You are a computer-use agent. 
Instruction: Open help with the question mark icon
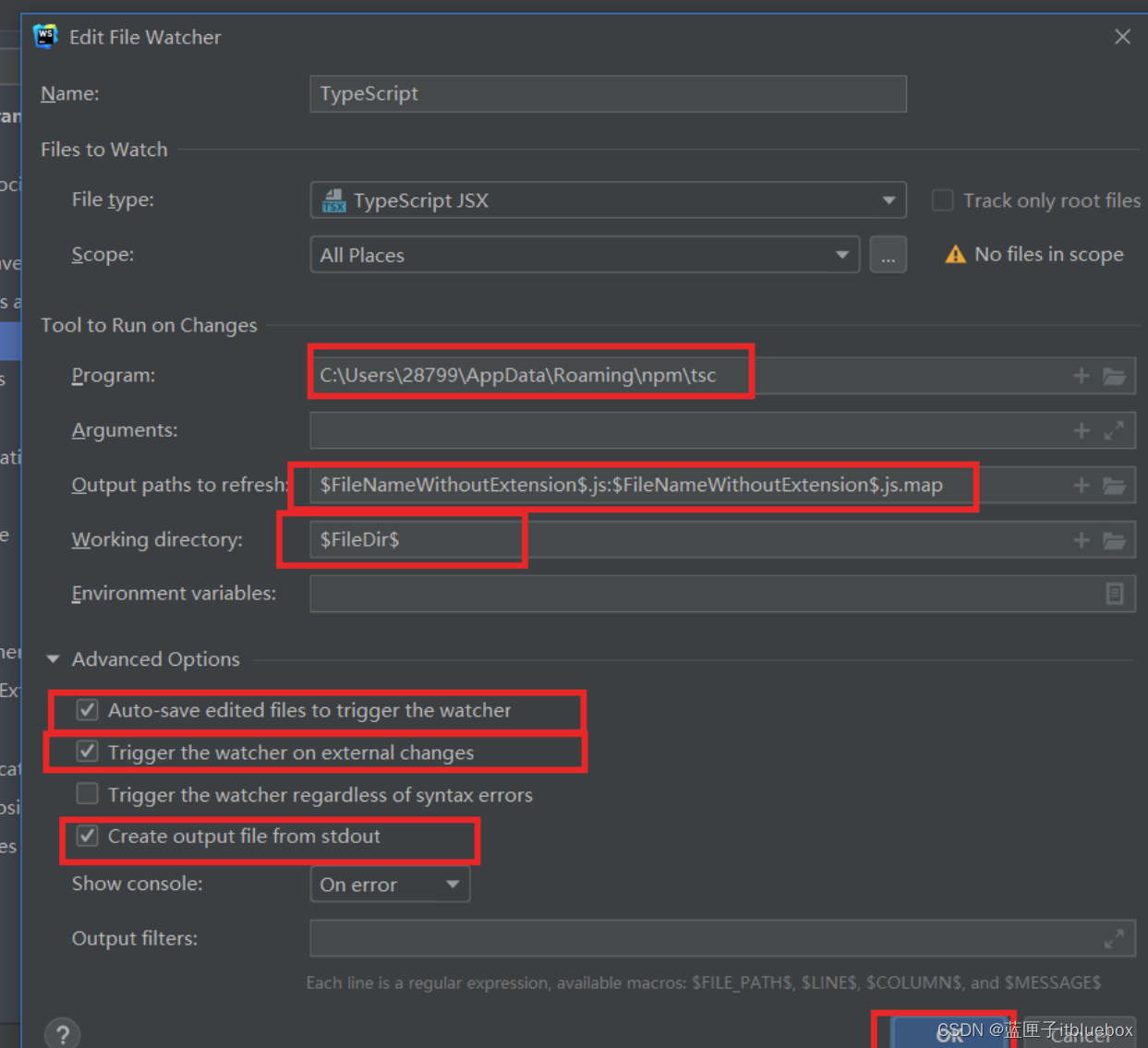point(63,1033)
